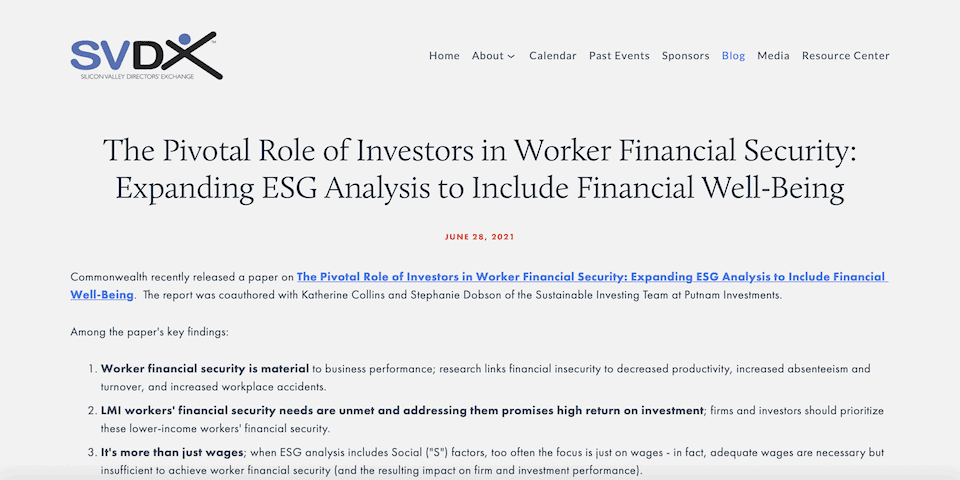The image size is (960, 480).
Task: Go to the Calendar page
Action: click(553, 56)
